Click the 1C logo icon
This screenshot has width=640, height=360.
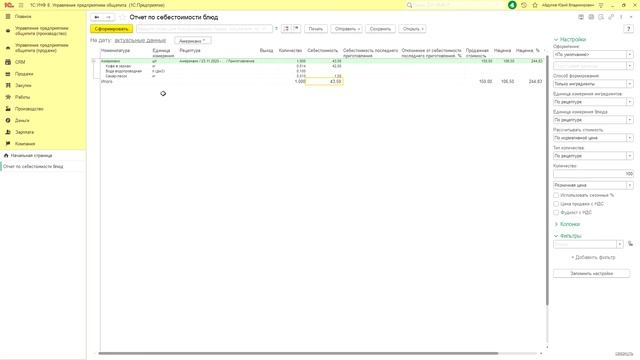(9, 5)
